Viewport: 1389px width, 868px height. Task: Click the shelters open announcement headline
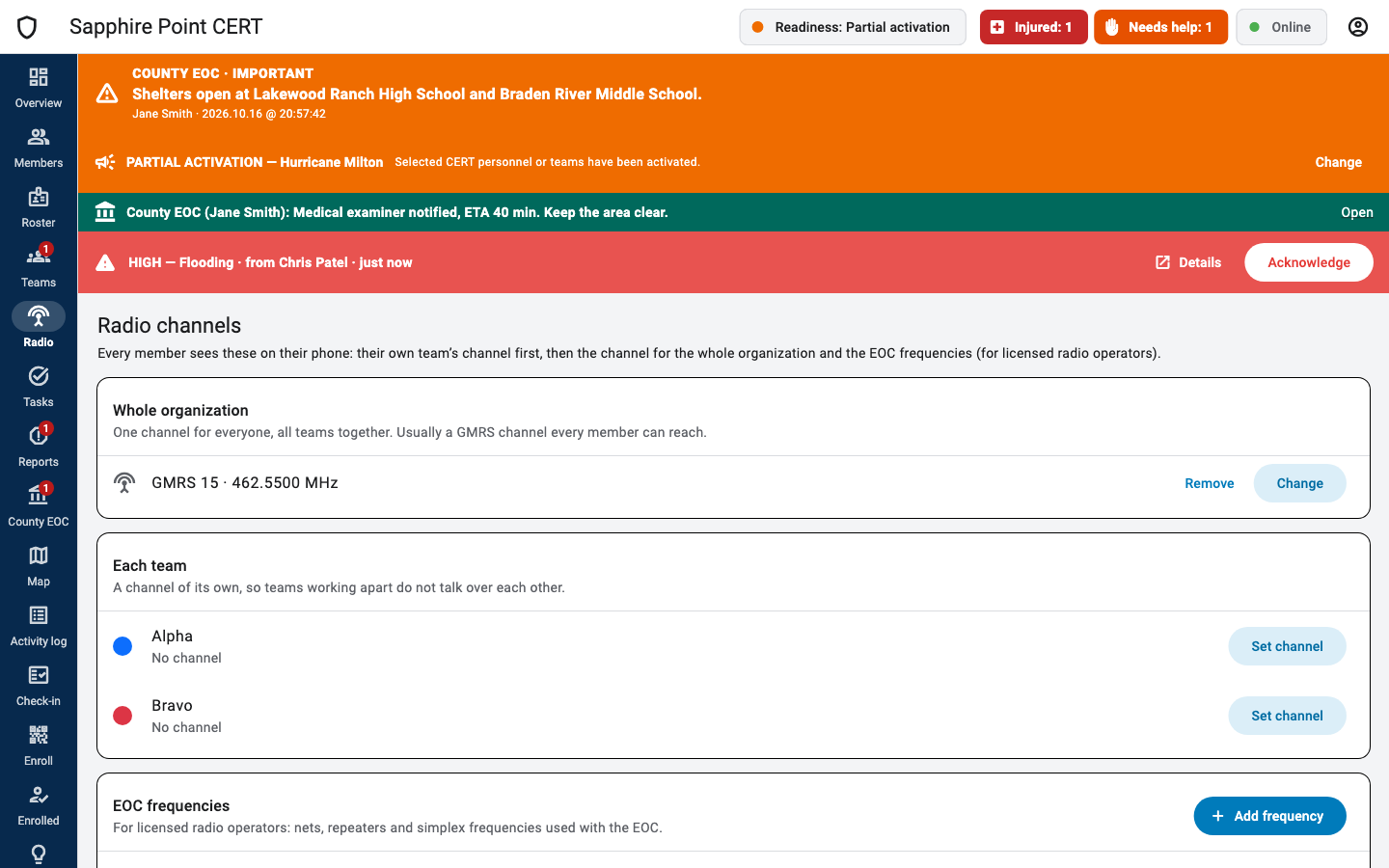point(417,94)
